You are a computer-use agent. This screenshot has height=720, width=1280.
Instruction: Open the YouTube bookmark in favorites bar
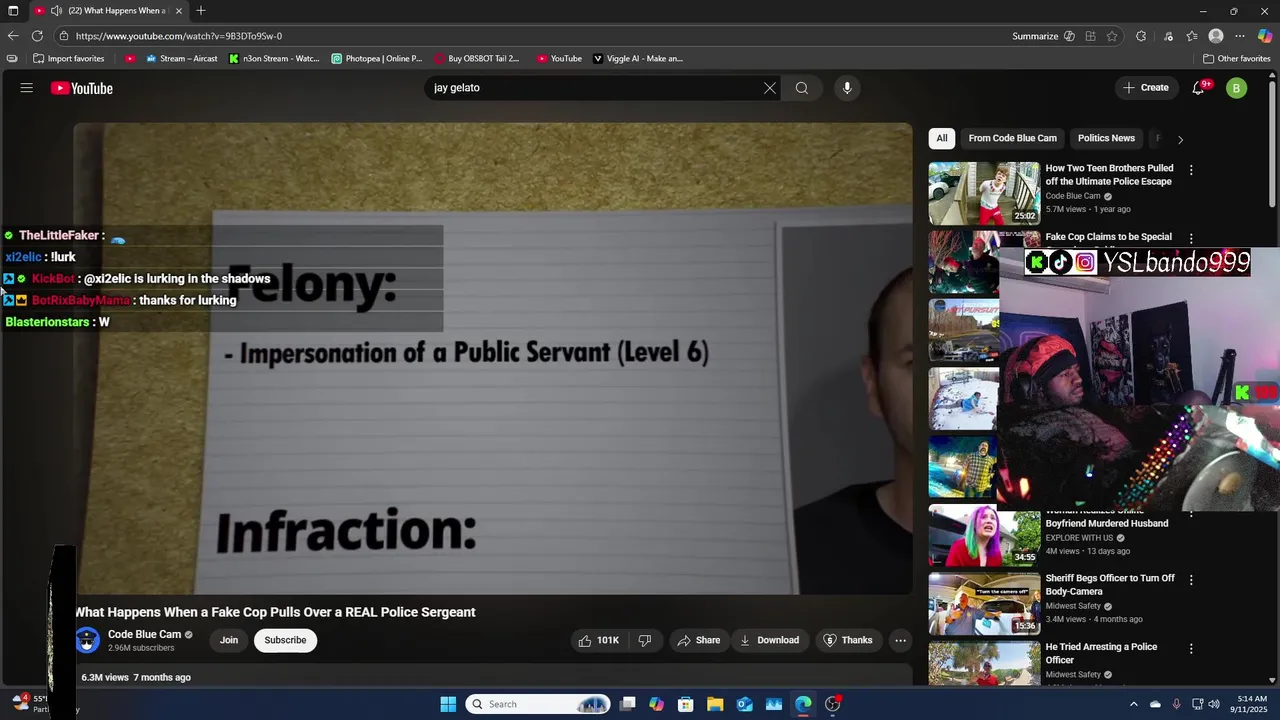pyautogui.click(x=559, y=58)
